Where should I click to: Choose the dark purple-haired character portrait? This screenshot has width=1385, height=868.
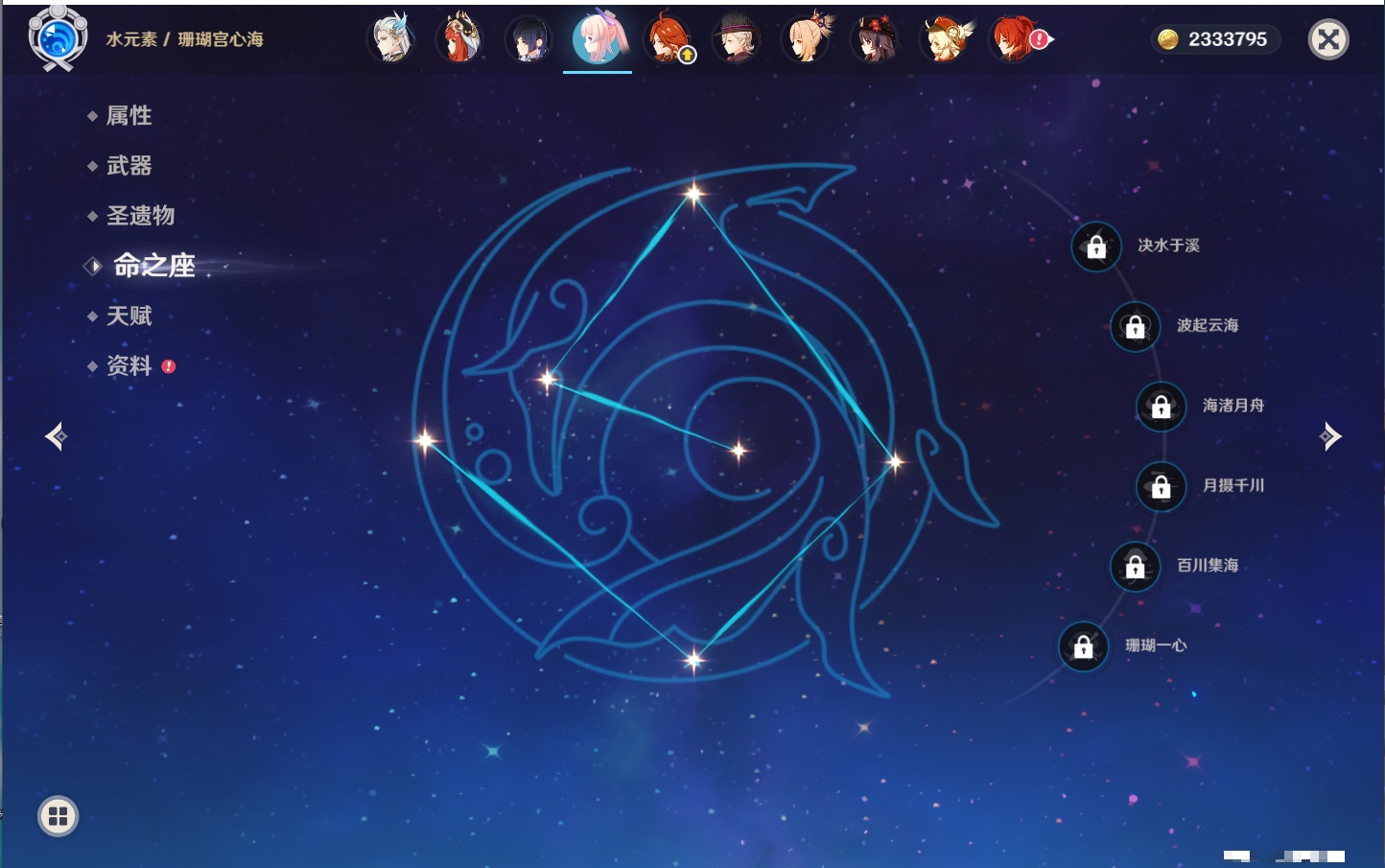point(528,38)
